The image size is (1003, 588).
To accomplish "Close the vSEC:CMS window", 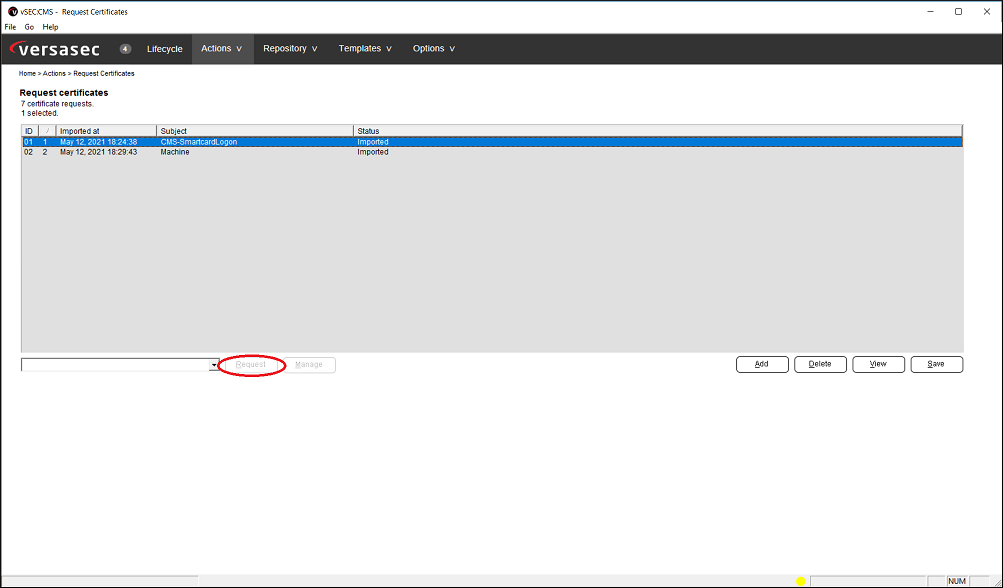I will pos(986,12).
